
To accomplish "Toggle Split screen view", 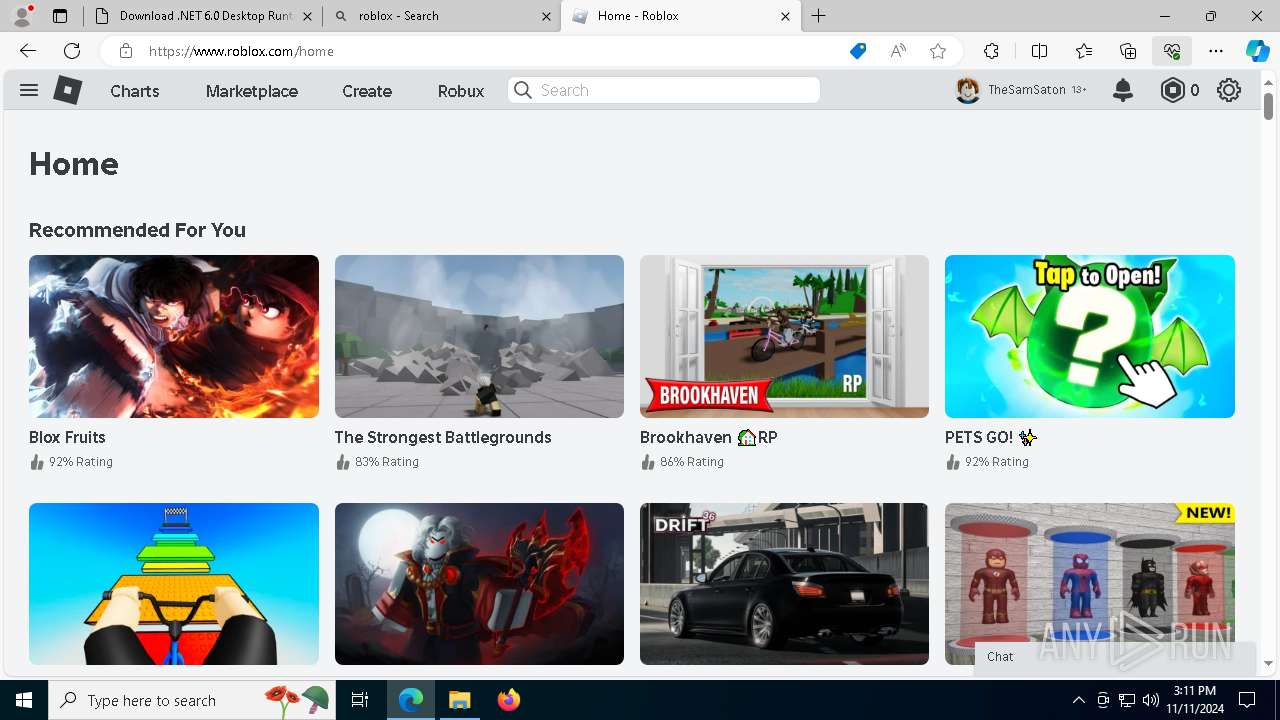I will coord(1039,51).
